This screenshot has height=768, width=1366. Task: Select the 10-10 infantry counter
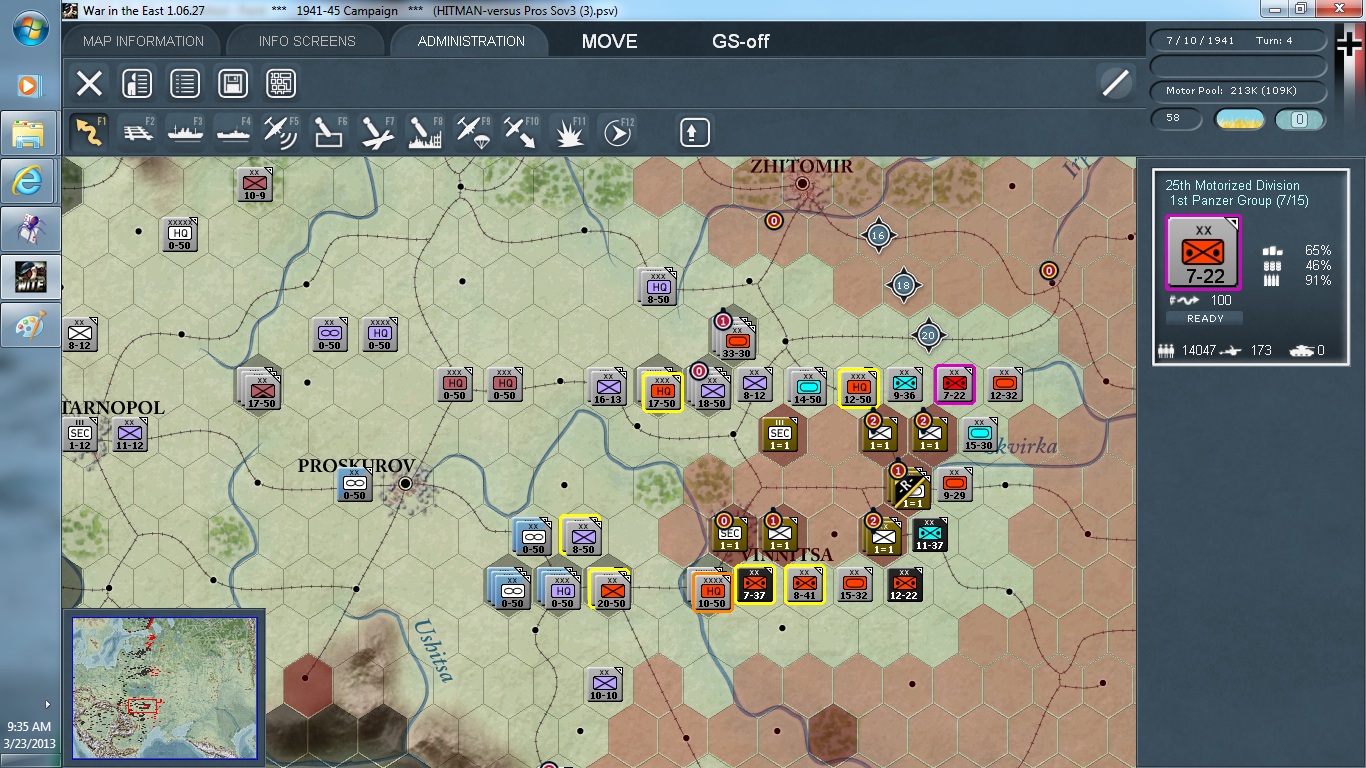coord(603,685)
